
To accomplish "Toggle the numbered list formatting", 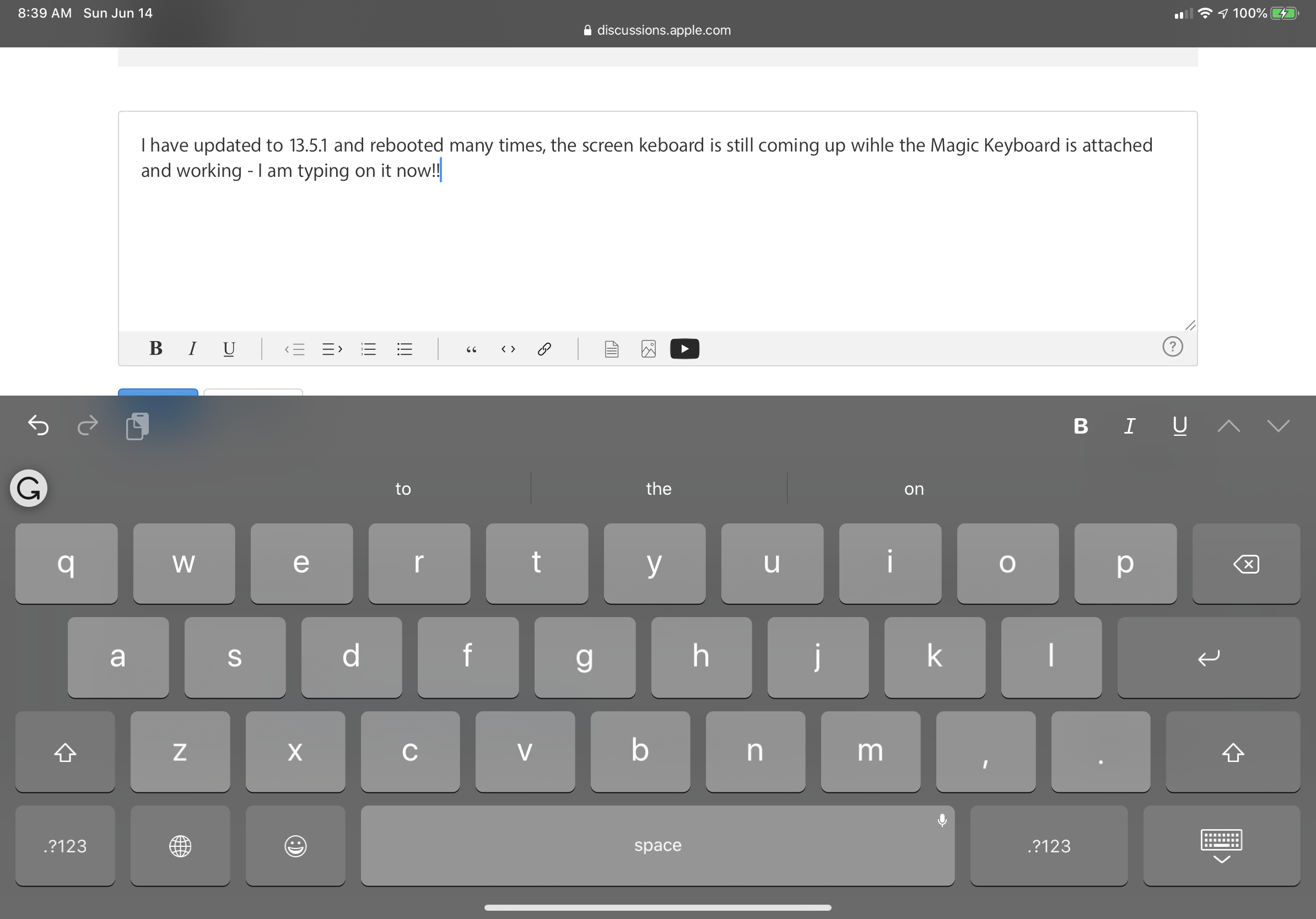I will tap(369, 349).
